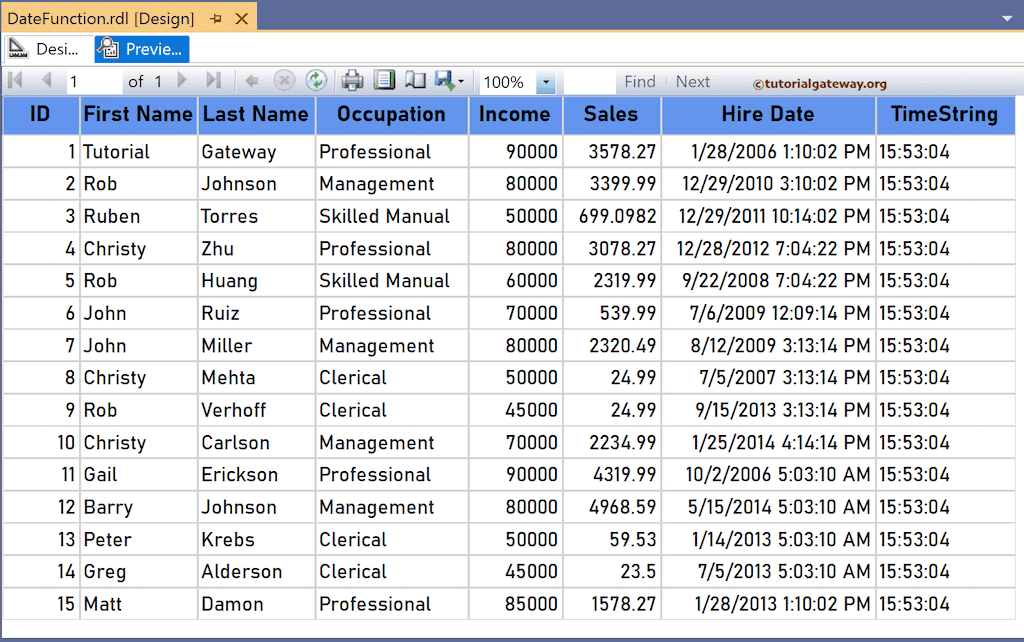The height and width of the screenshot is (642, 1024).
Task: Open the export format dropdown arrow
Action: tap(463, 82)
